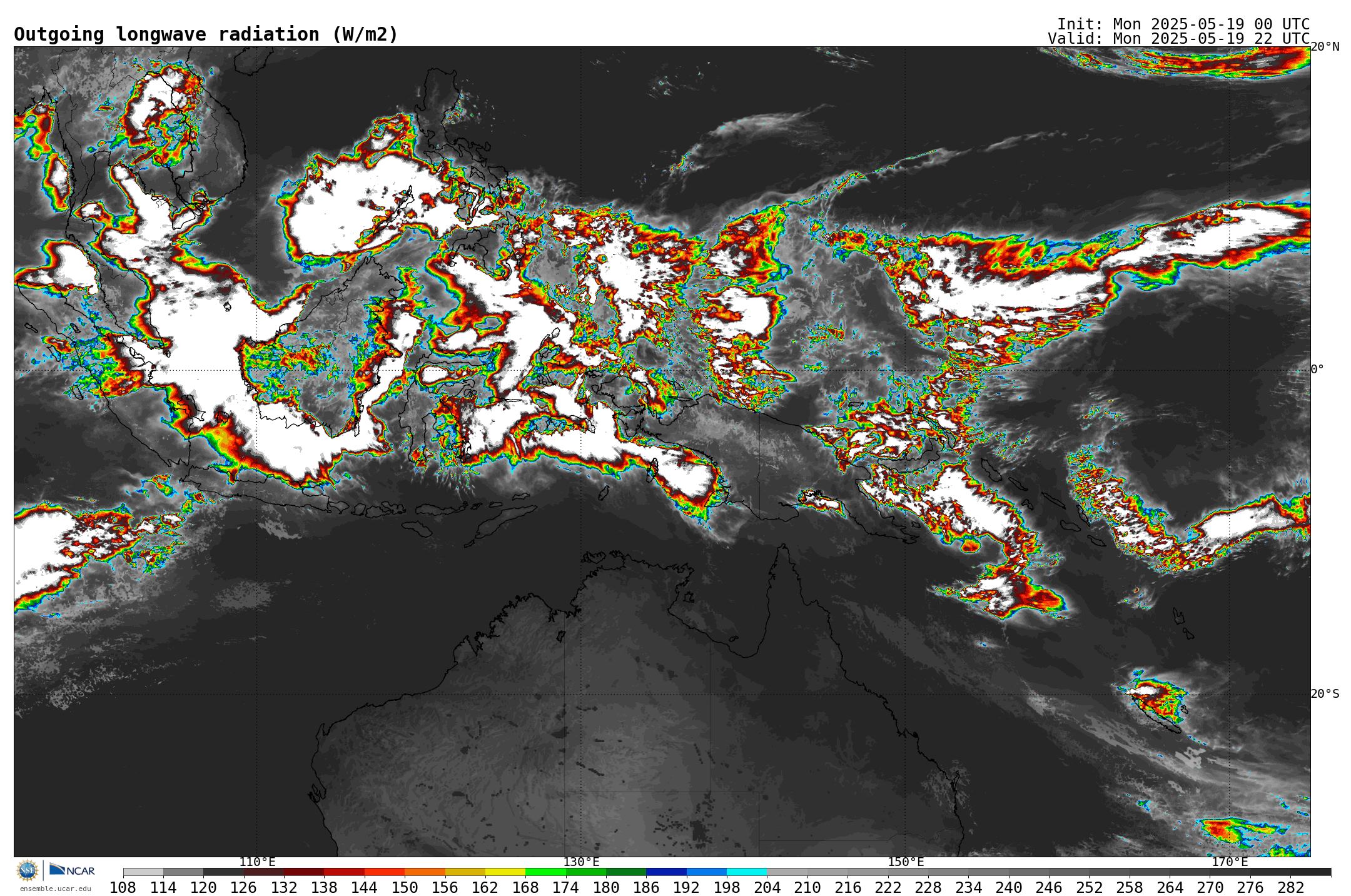Click the 'Init: Mon 2025-05-19 00 UTC' text
Image resolution: width=1351 pixels, height=896 pixels.
coord(1183,24)
